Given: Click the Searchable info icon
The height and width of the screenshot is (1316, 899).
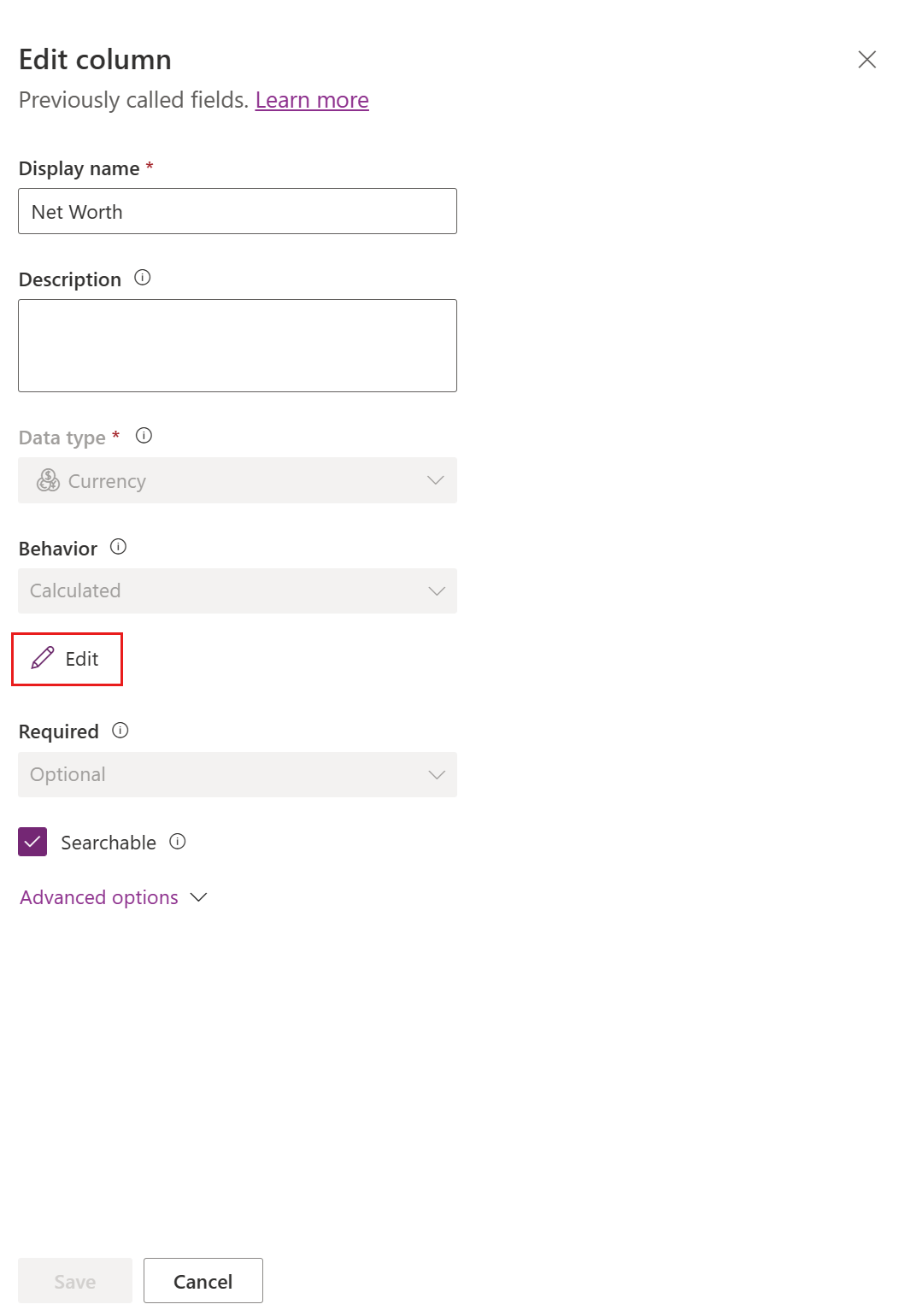Looking at the screenshot, I should [x=177, y=842].
